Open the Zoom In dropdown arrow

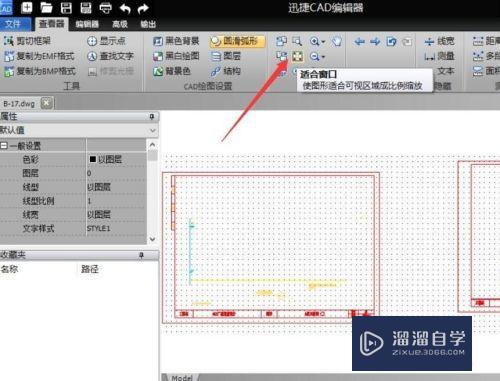click(323, 42)
